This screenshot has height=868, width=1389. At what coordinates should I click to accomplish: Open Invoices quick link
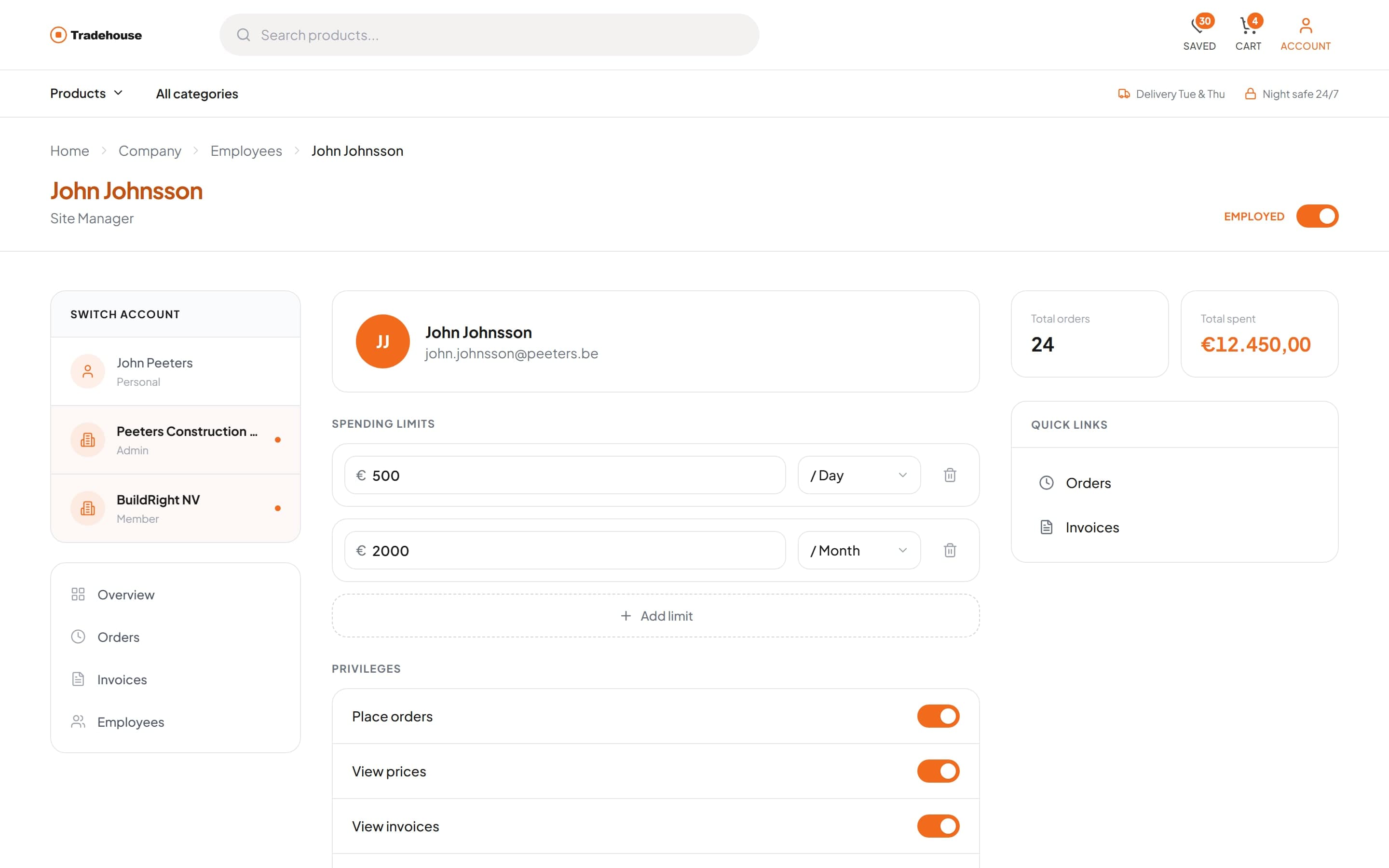click(x=1174, y=527)
